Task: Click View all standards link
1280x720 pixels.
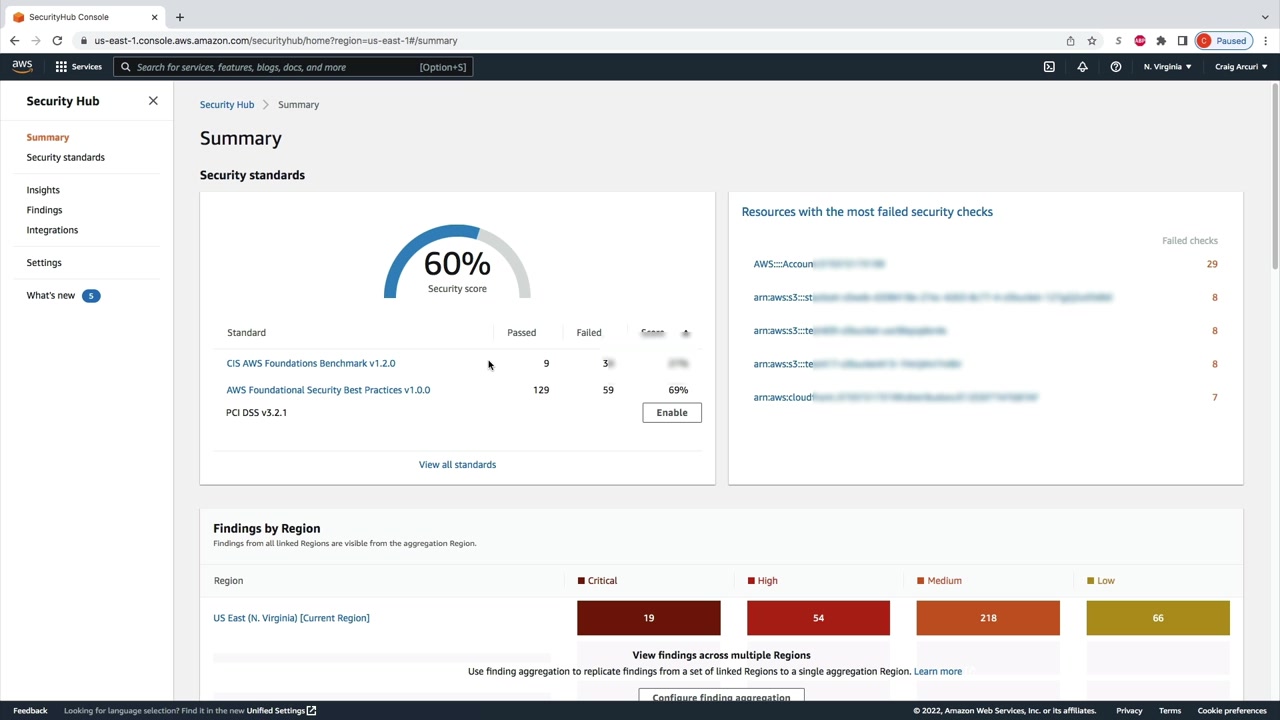Action: (x=457, y=465)
